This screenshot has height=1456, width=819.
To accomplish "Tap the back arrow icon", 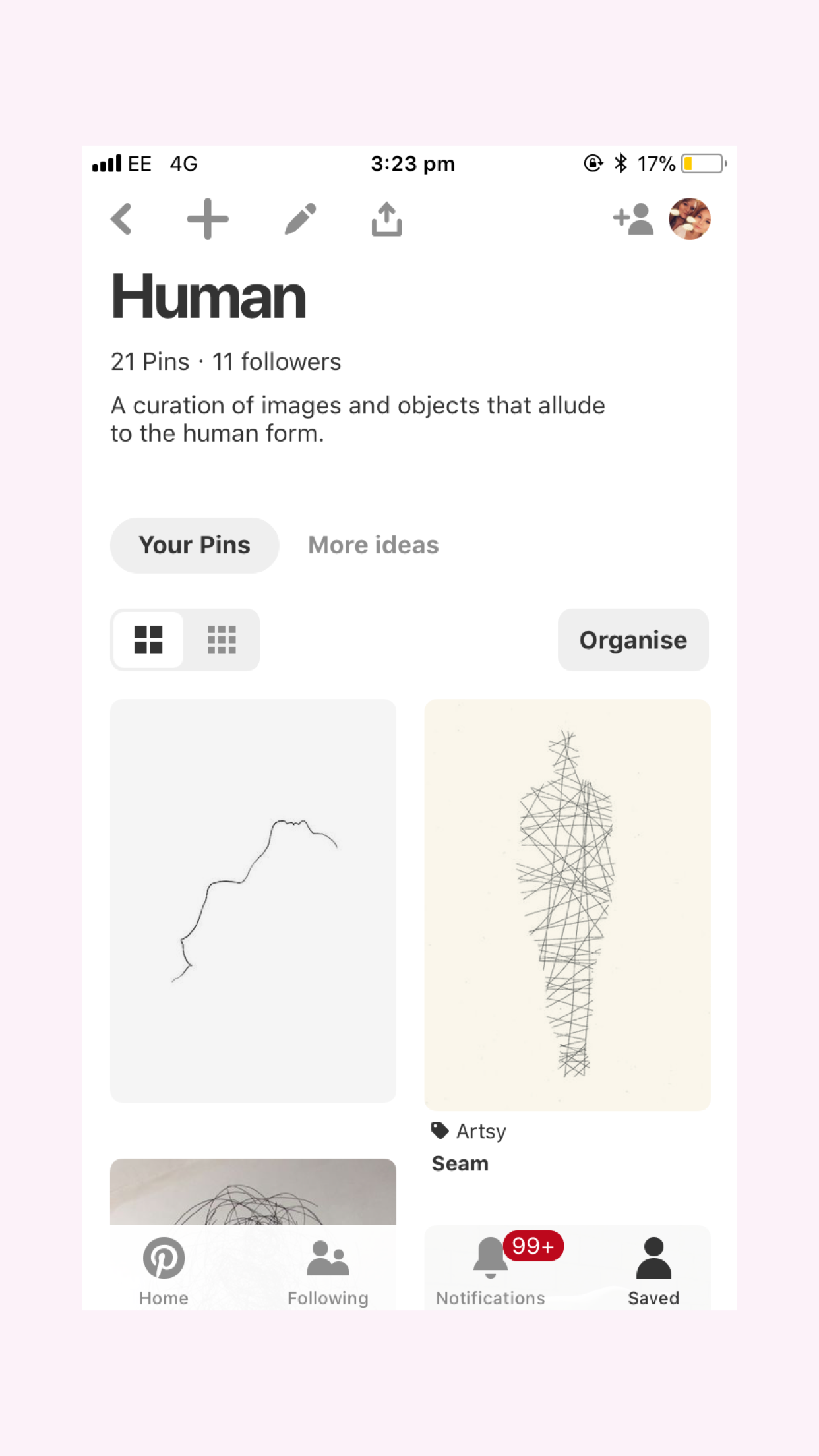I will coord(122,219).
